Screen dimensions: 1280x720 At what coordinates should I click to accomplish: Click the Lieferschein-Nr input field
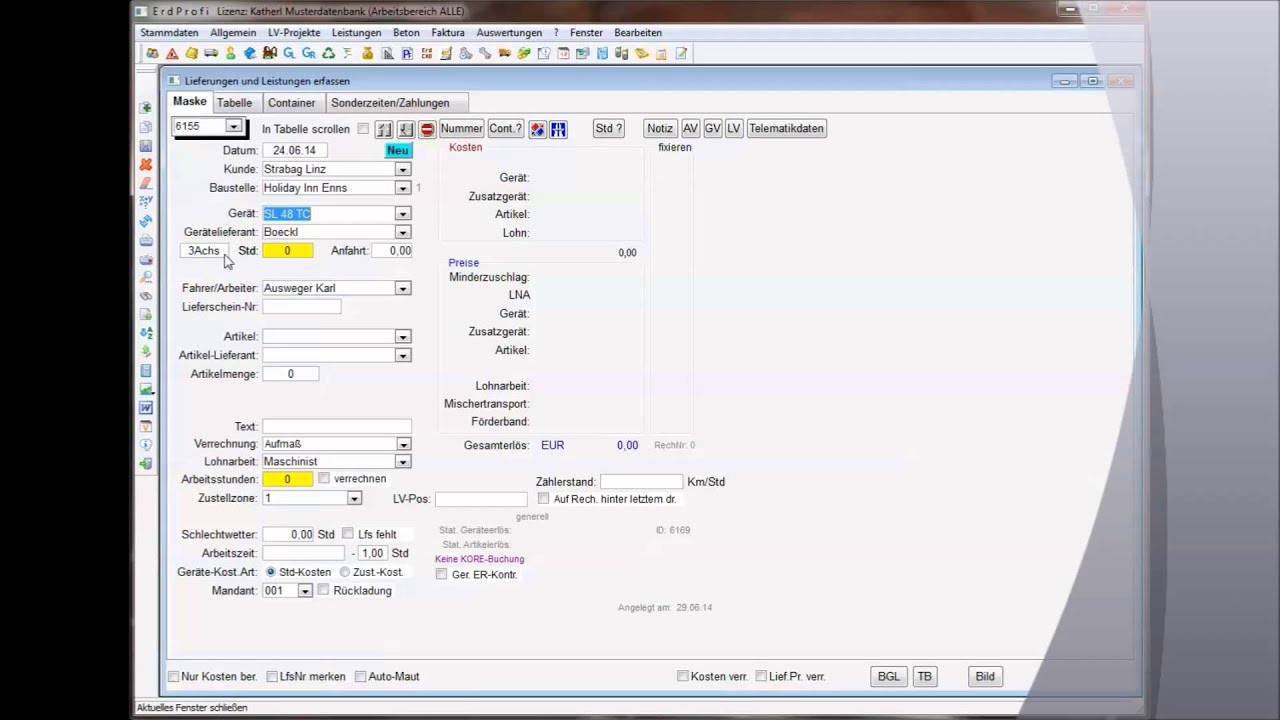coord(301,307)
